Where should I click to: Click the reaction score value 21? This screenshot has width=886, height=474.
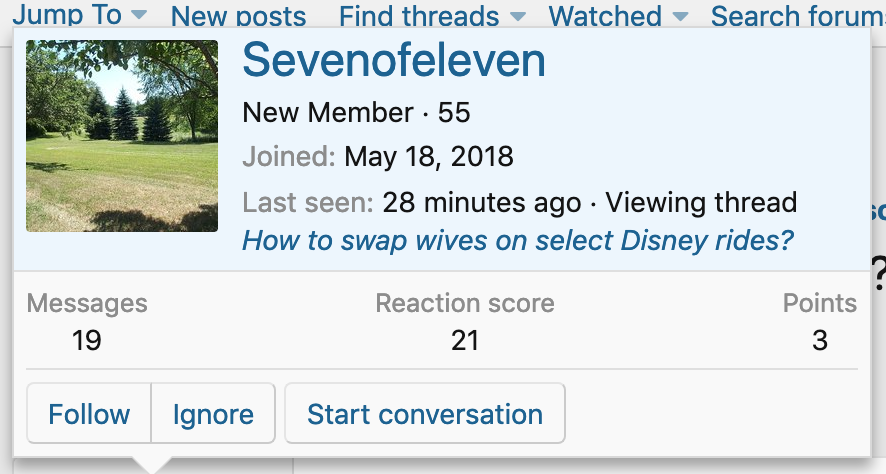coord(465,341)
